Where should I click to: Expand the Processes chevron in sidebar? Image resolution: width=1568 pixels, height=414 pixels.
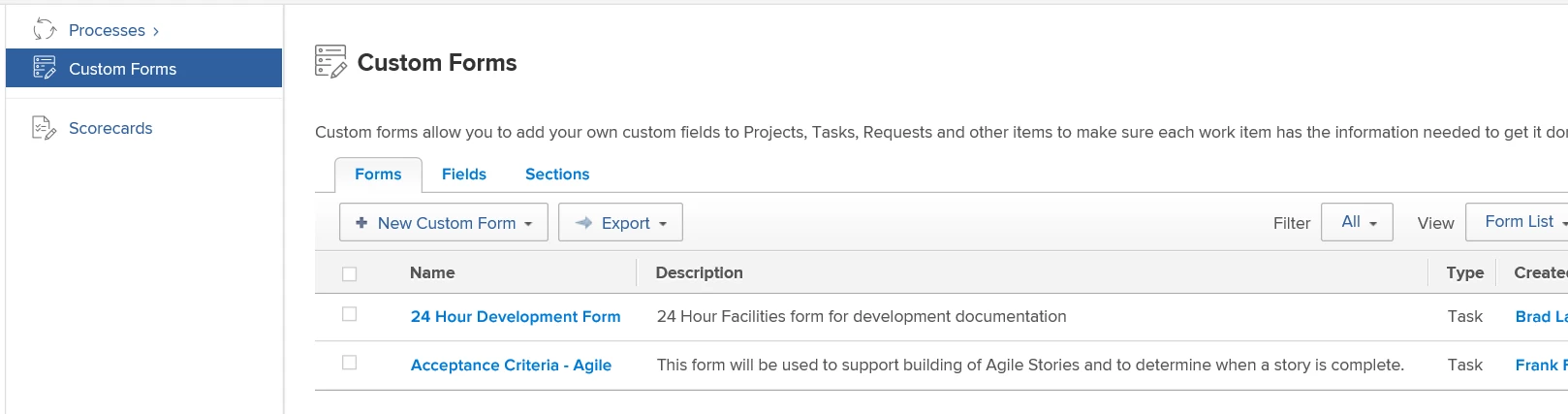pyautogui.click(x=156, y=31)
